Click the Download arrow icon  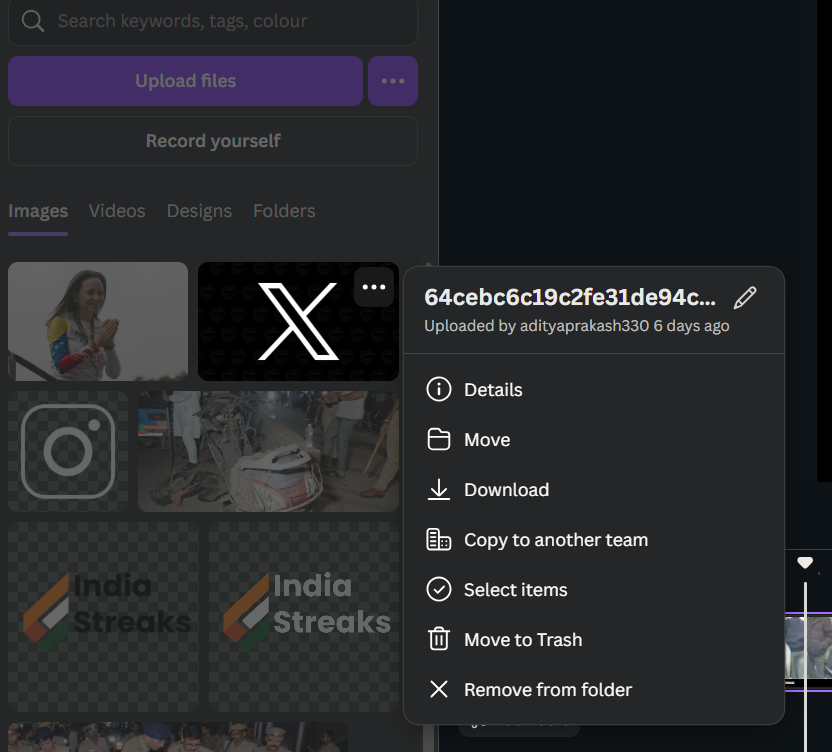coord(438,489)
